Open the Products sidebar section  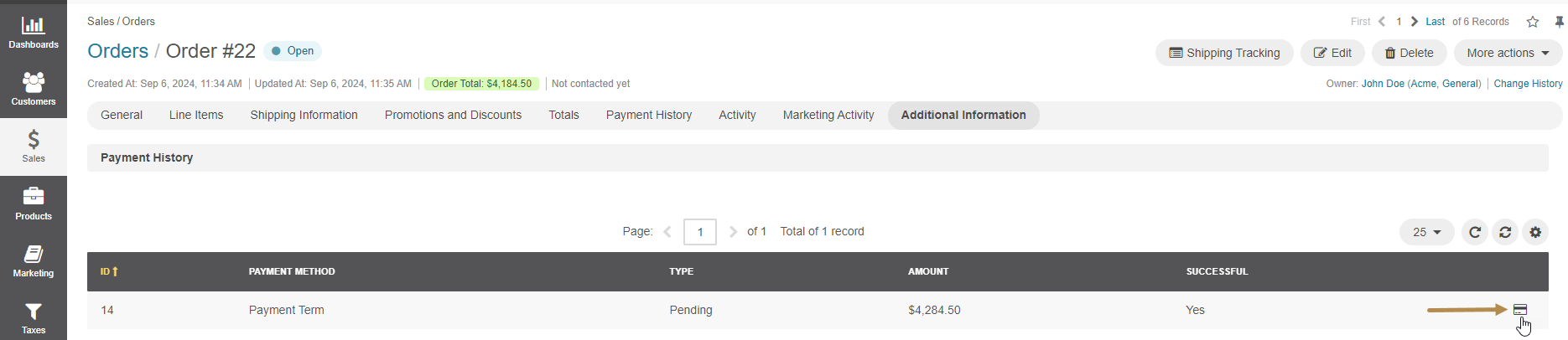[x=34, y=203]
